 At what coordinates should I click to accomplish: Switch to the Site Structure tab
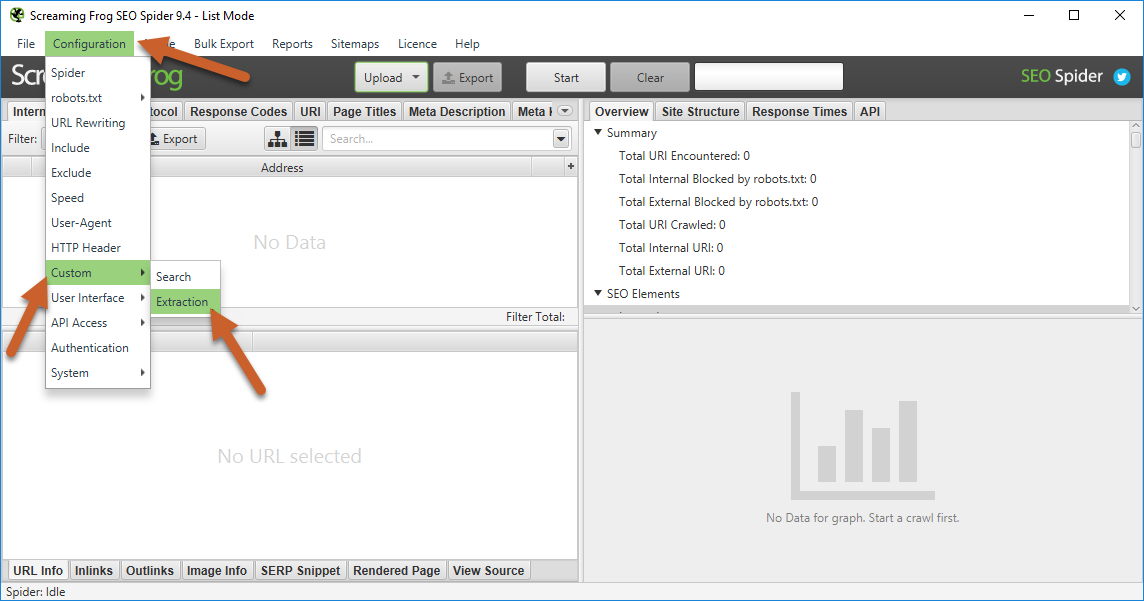click(x=700, y=111)
